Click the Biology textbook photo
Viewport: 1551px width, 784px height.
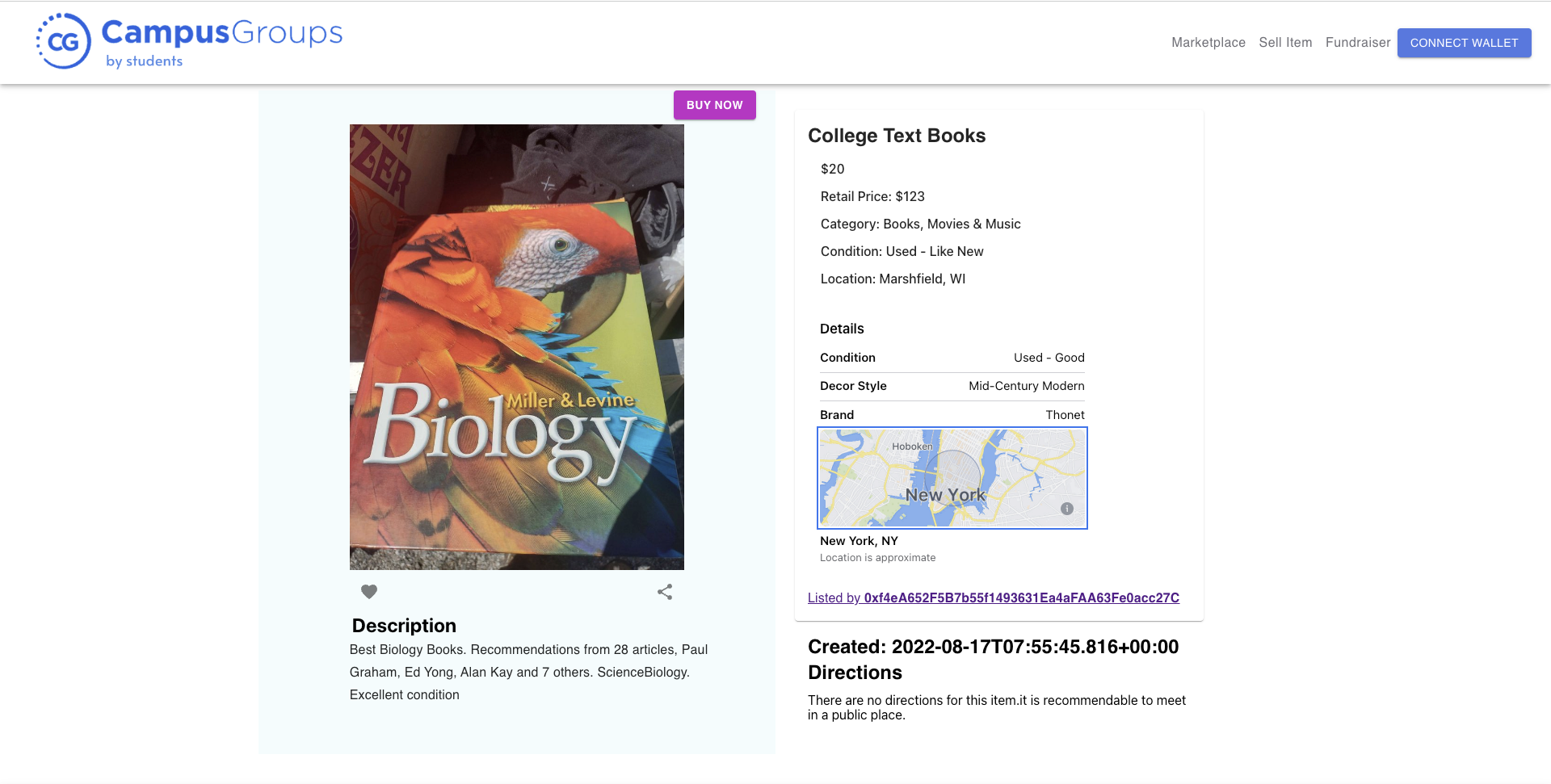(x=517, y=347)
